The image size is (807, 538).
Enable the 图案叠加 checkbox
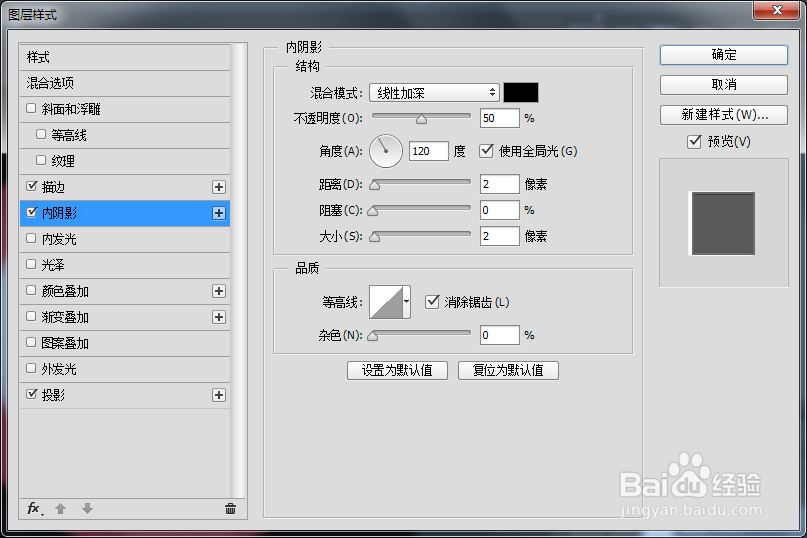pyautogui.click(x=31, y=342)
